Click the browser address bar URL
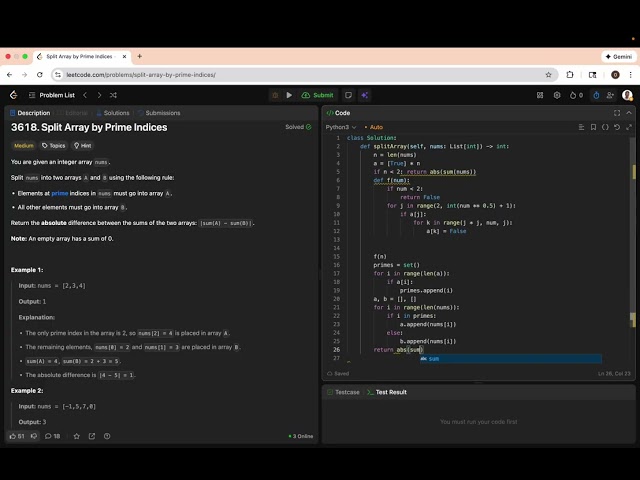The height and width of the screenshot is (480, 640). pyautogui.click(x=140, y=74)
